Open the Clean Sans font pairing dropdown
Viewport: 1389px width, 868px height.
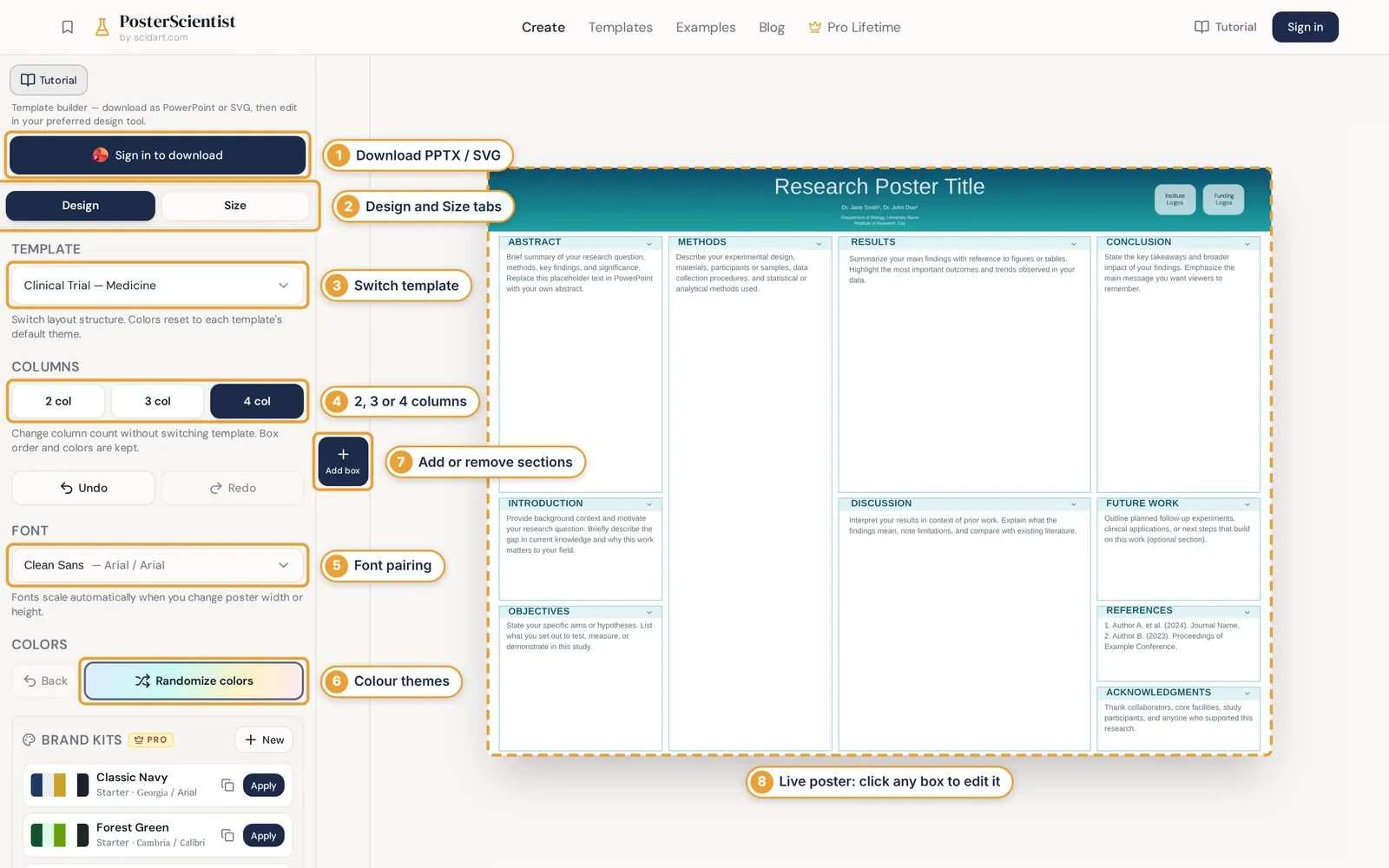(157, 565)
